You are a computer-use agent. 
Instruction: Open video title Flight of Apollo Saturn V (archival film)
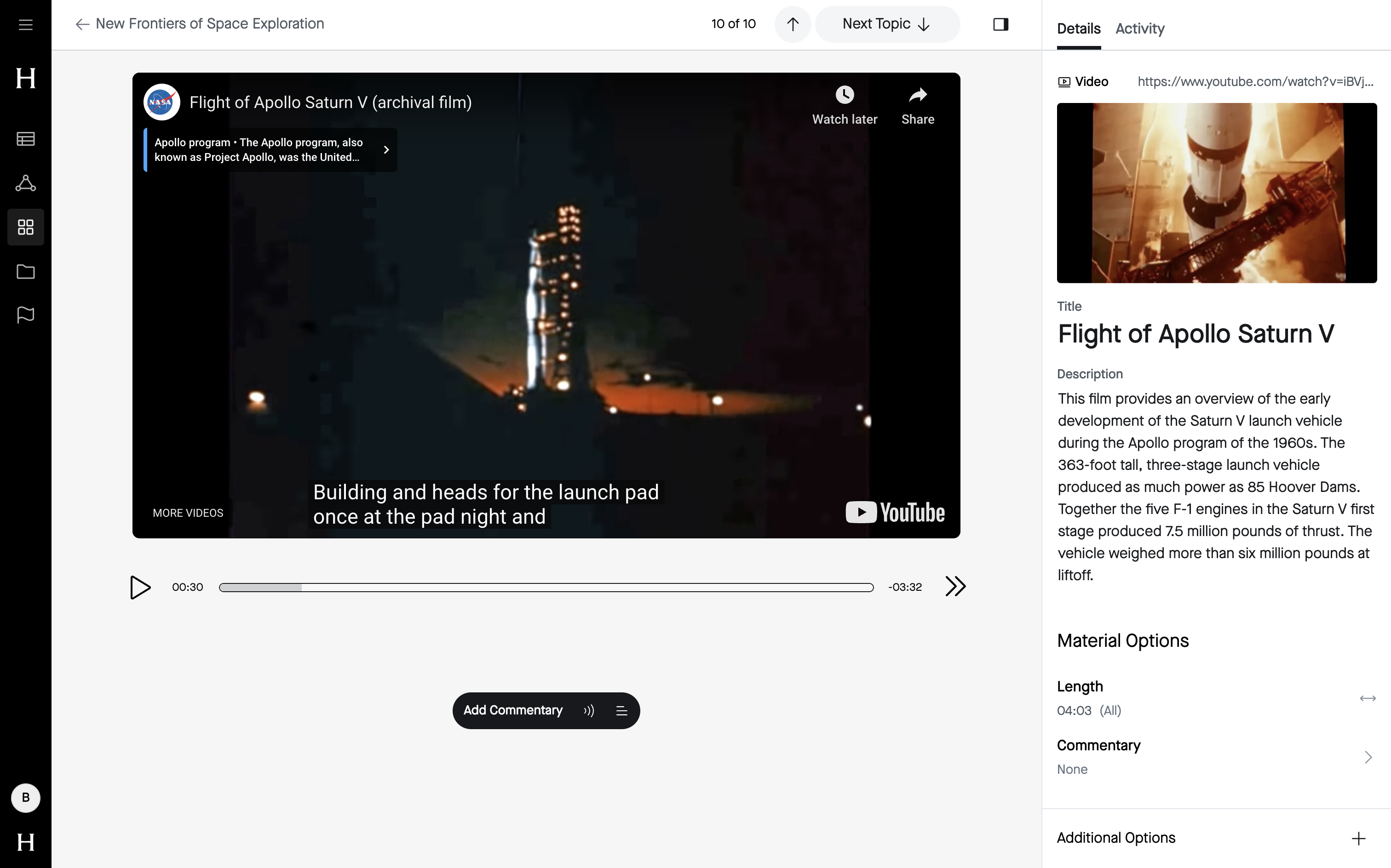[x=330, y=102]
